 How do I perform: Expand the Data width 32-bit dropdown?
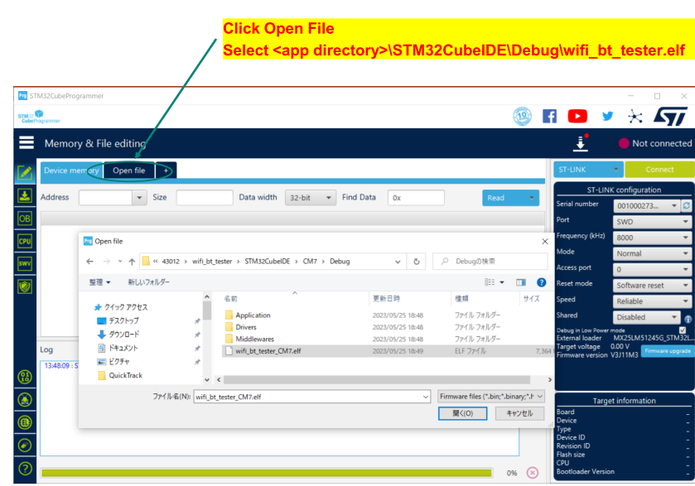310,198
